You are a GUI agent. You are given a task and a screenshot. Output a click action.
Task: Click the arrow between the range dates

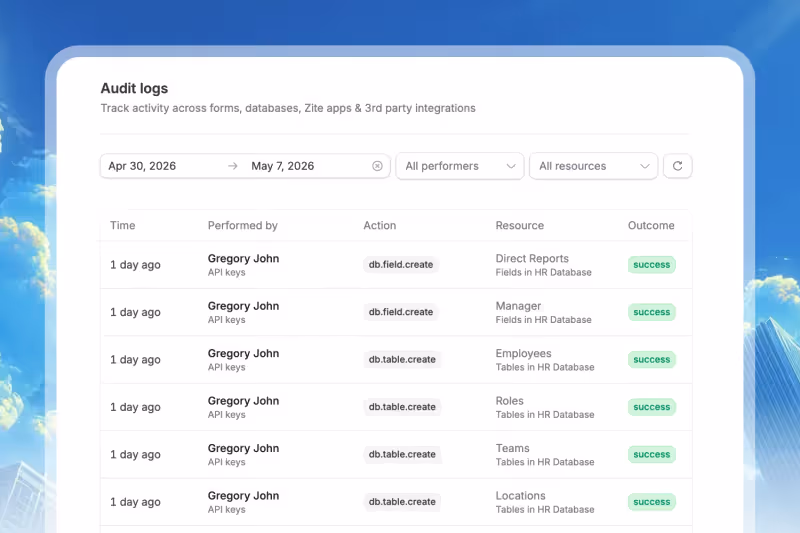233,166
